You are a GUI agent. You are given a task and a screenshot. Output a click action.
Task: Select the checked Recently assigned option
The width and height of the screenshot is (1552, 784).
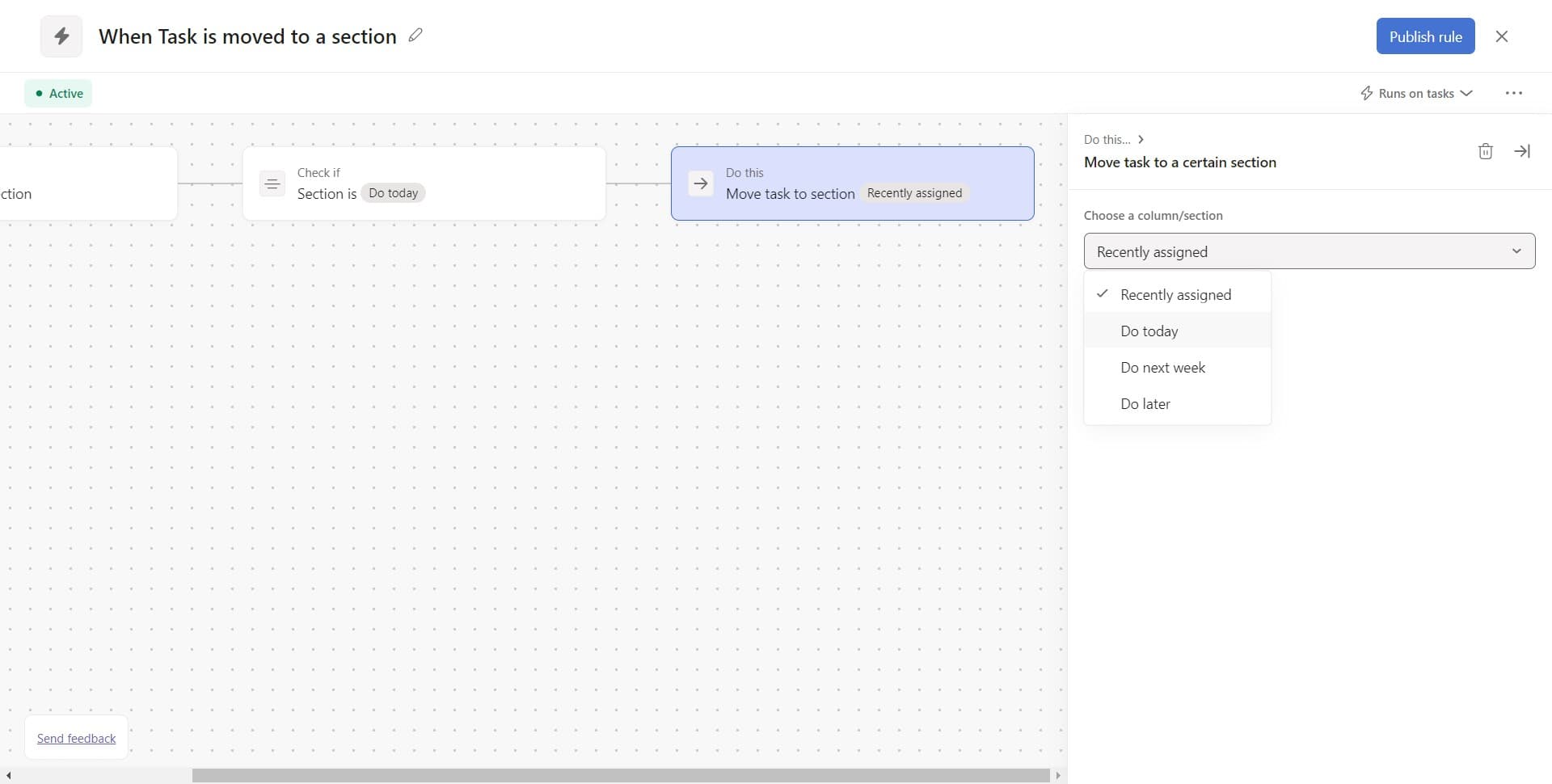pyautogui.click(x=1175, y=295)
